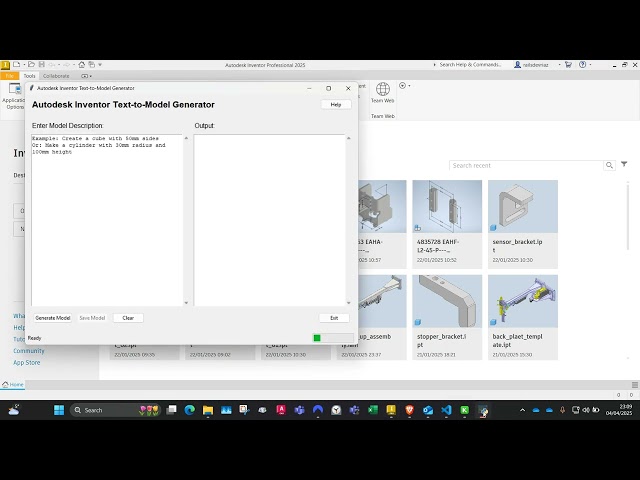Click the weather widget on taskbar
Image resolution: width=640 pixels, height=480 pixels.
13,410
